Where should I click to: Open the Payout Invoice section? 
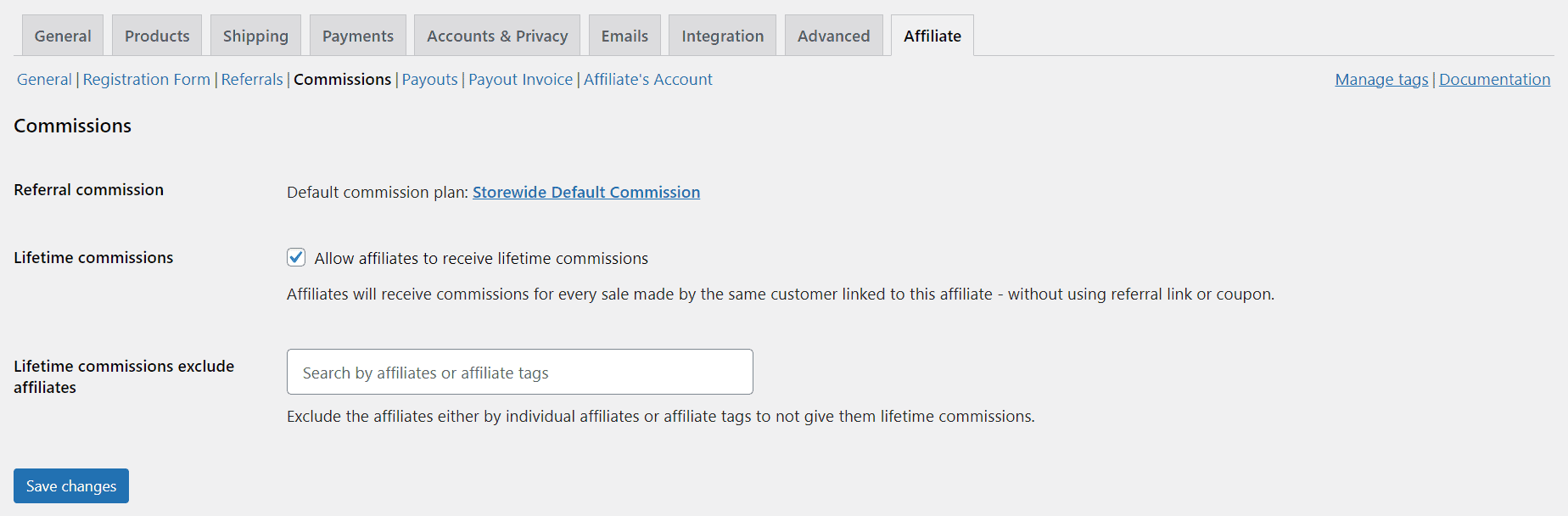coord(520,79)
